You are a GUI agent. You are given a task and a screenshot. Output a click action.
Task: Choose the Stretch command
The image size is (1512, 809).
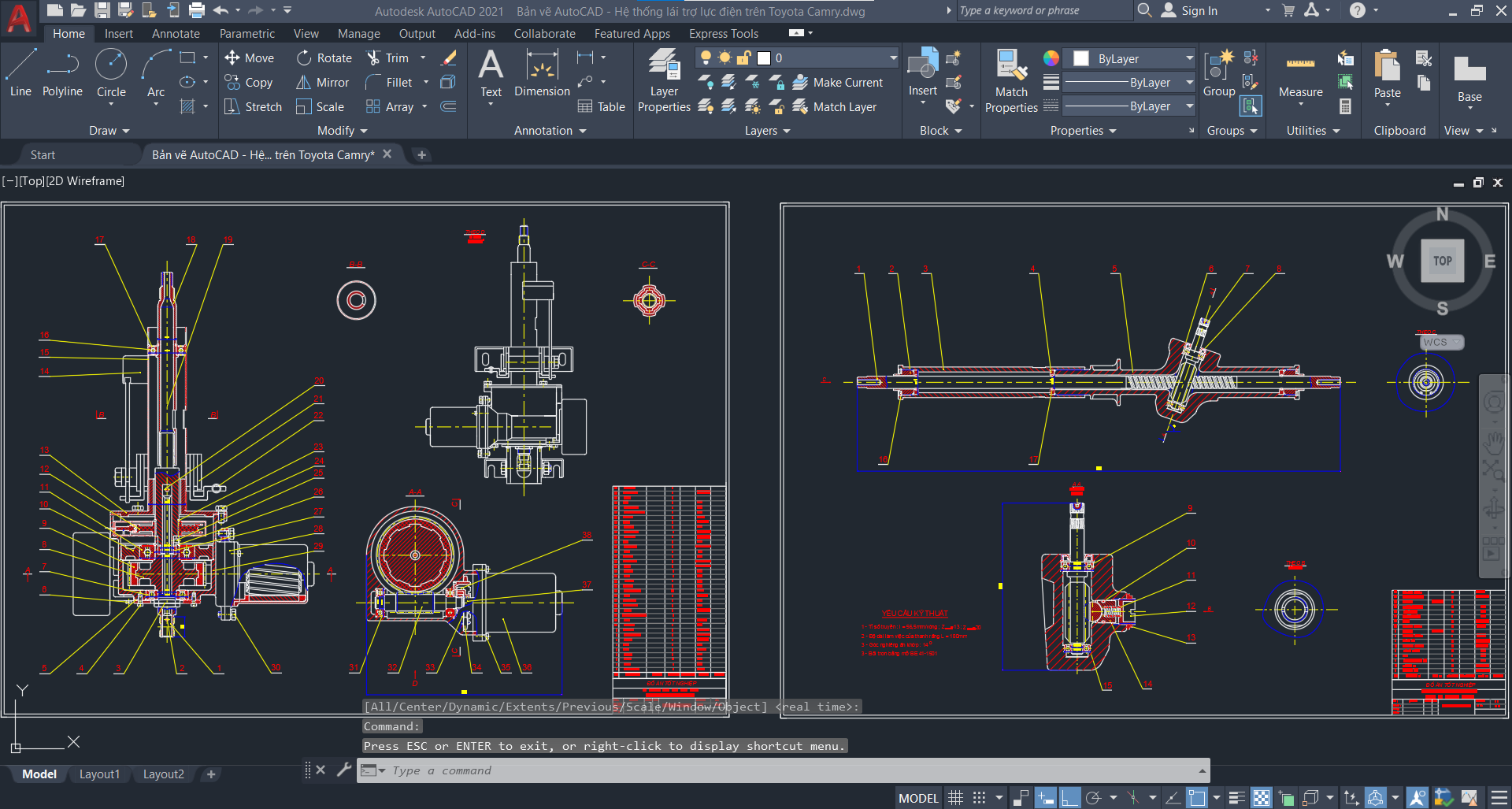point(253,106)
